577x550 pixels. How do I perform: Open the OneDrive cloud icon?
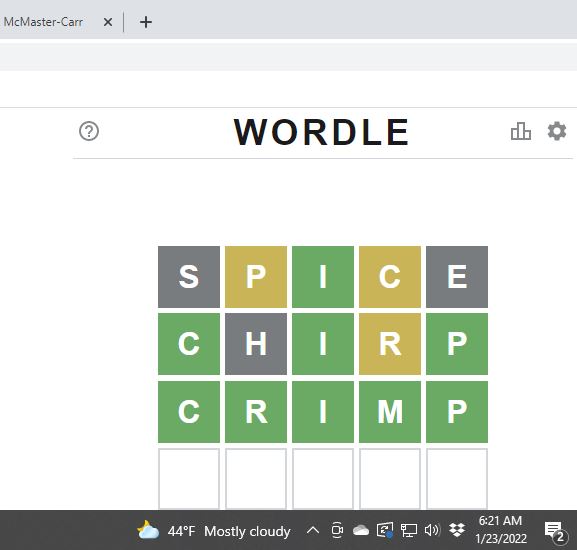pos(361,530)
